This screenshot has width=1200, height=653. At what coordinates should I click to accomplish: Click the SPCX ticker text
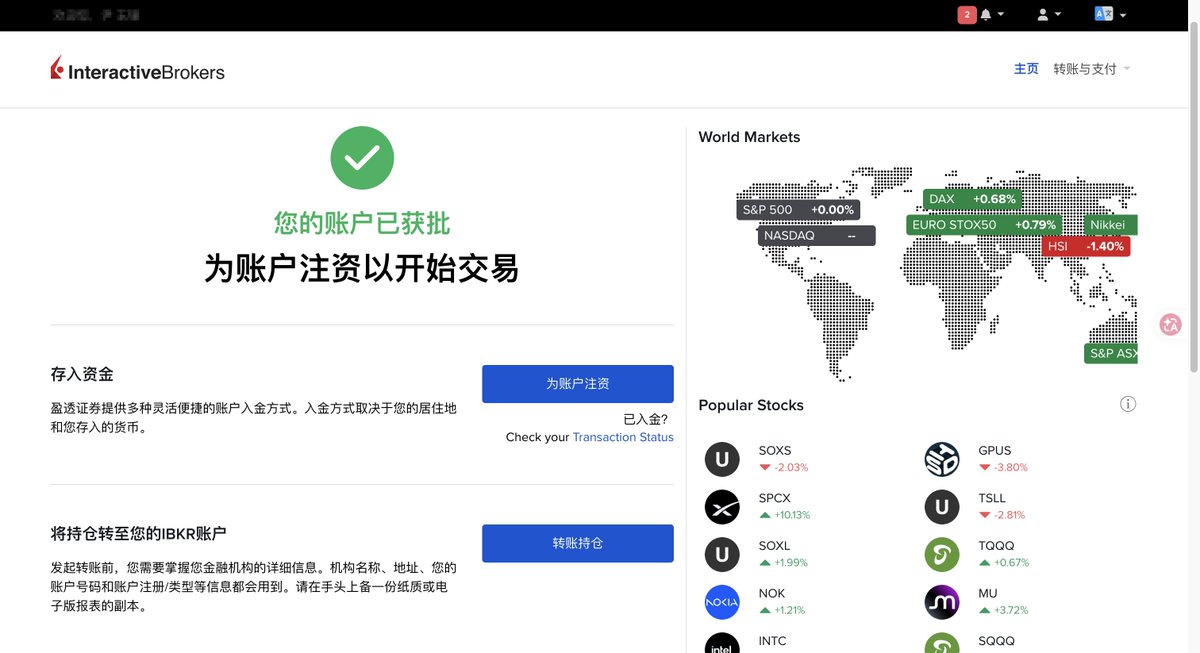[x=774, y=498]
